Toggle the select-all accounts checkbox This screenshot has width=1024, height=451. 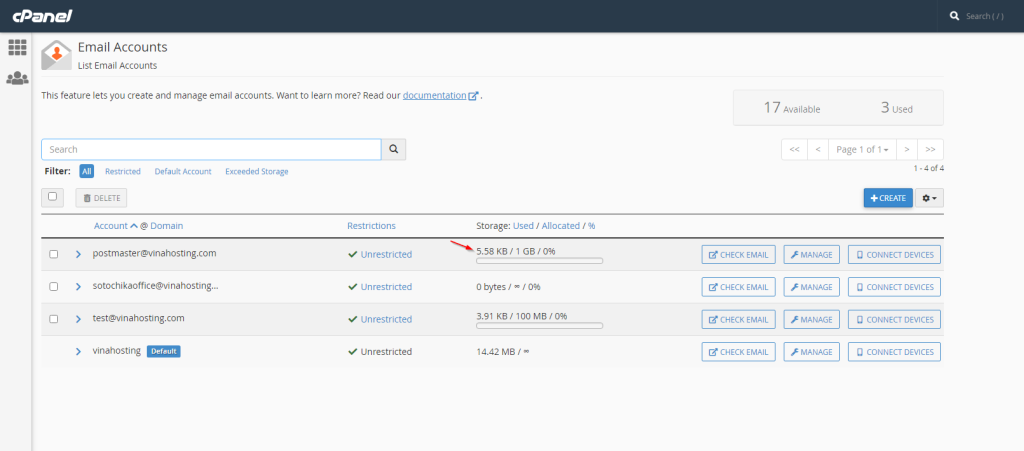coord(54,197)
